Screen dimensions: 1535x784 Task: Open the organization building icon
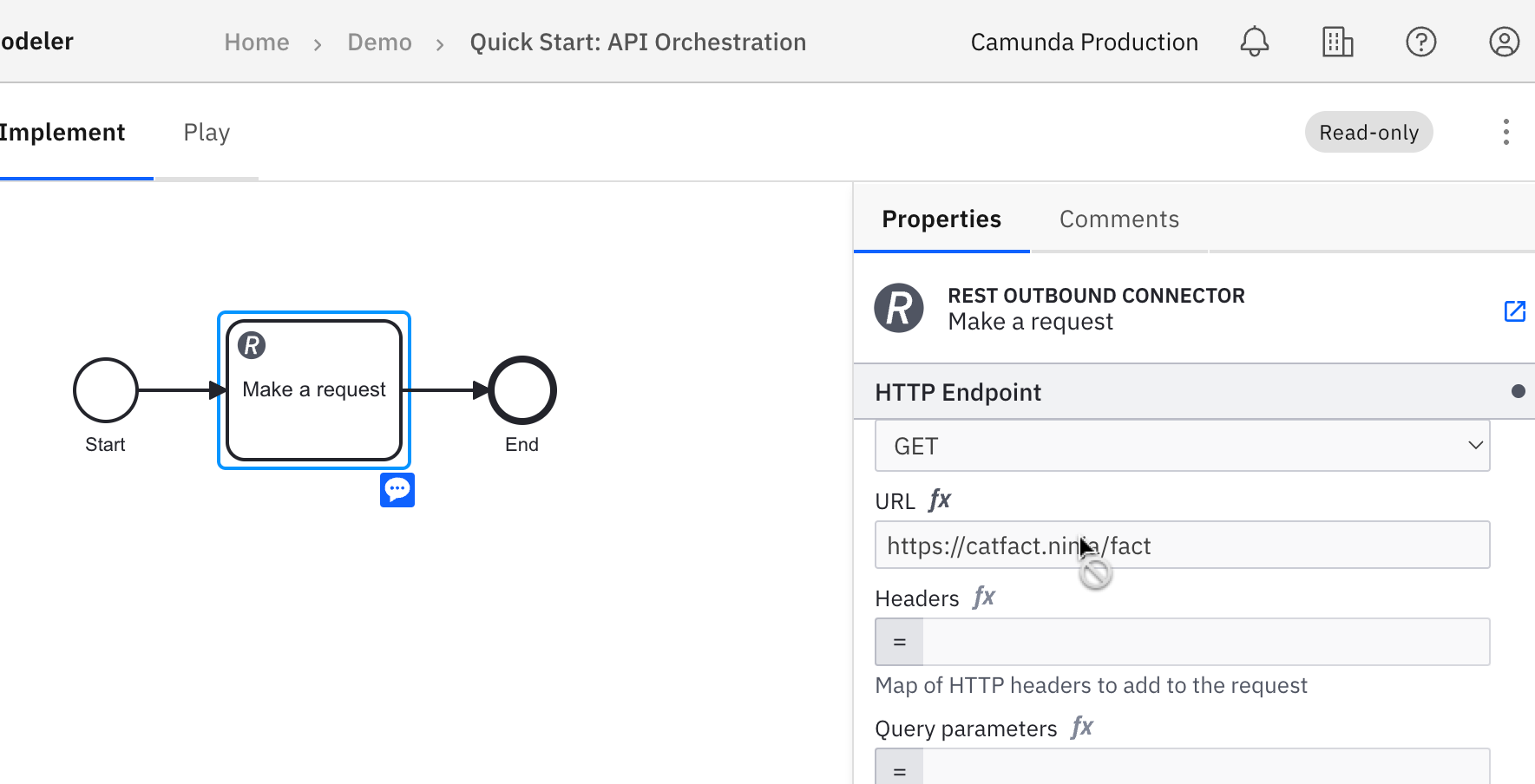[1337, 42]
